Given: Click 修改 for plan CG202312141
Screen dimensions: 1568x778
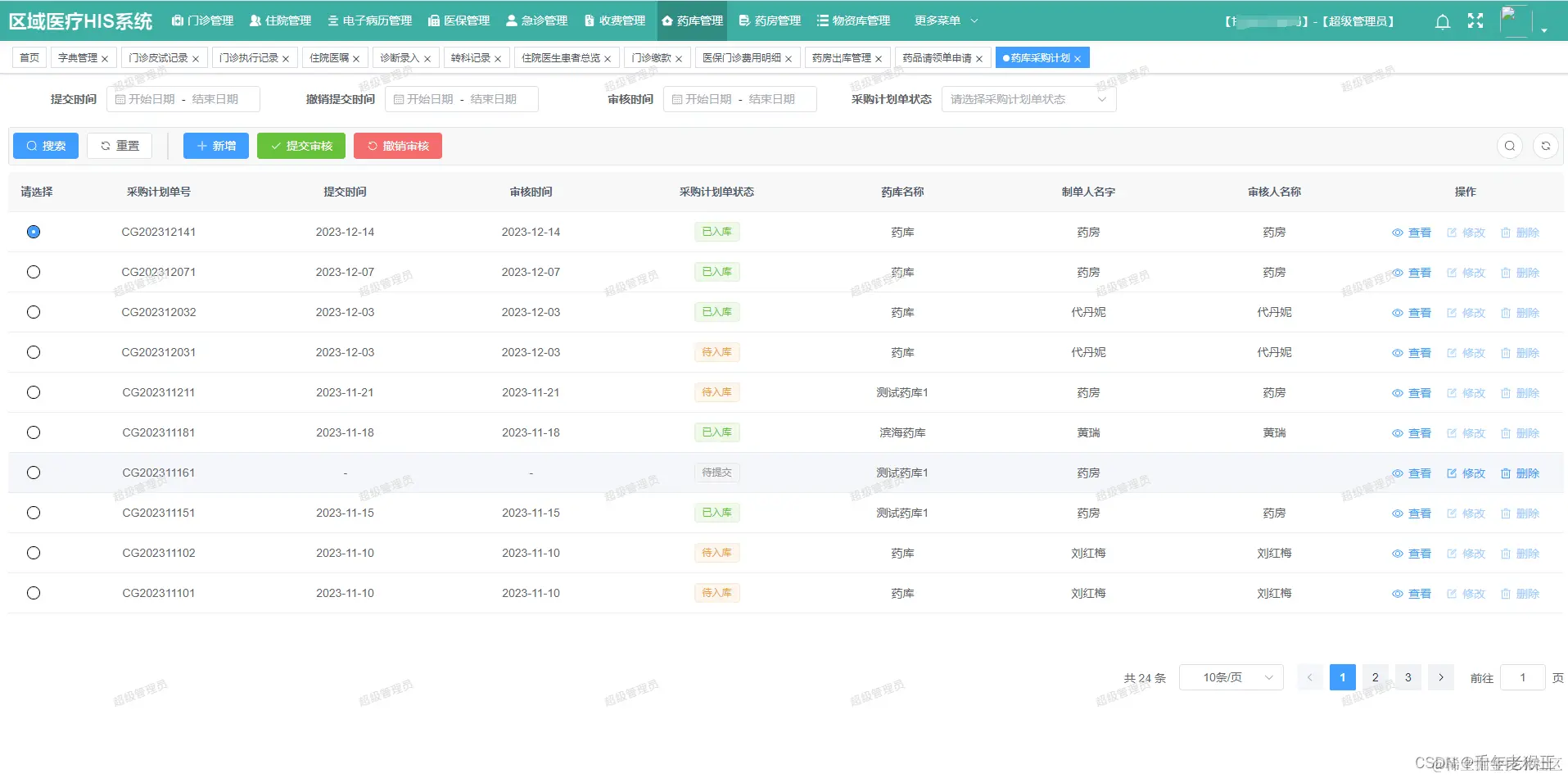Looking at the screenshot, I should (1466, 233).
